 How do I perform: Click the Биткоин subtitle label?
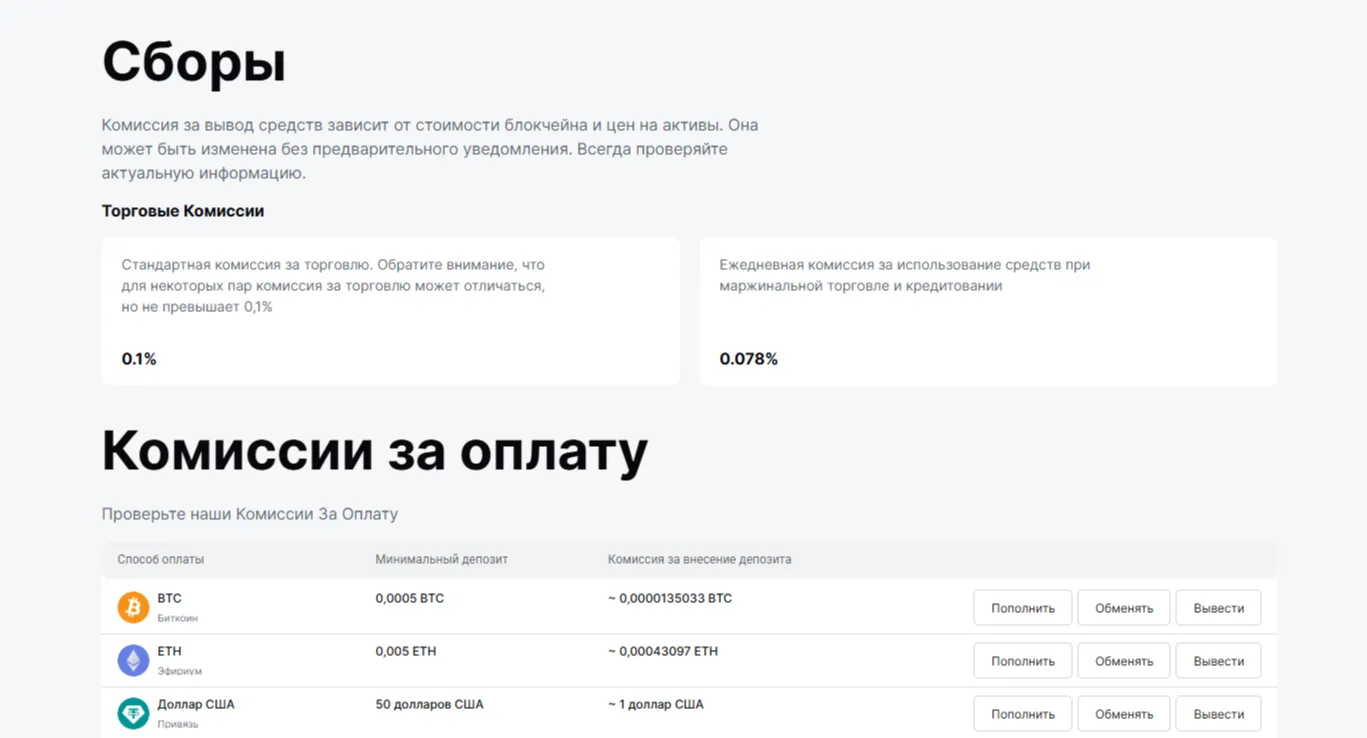point(177,618)
